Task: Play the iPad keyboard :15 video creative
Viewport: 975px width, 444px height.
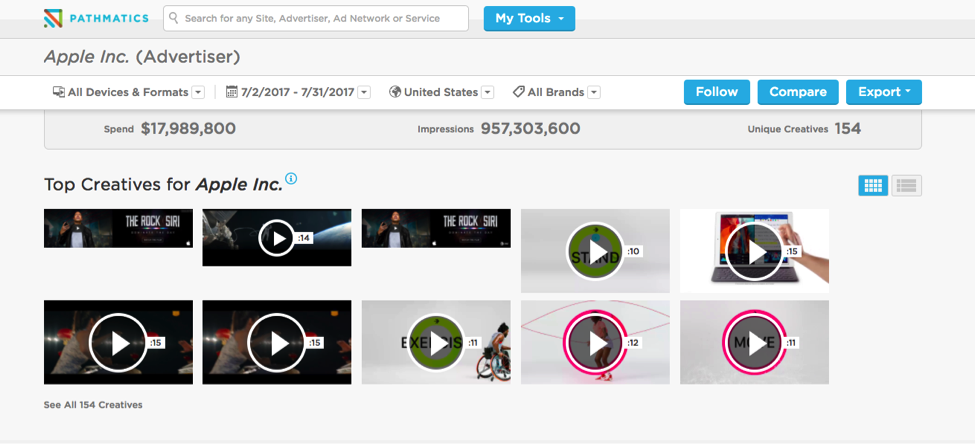Action: [x=754, y=251]
